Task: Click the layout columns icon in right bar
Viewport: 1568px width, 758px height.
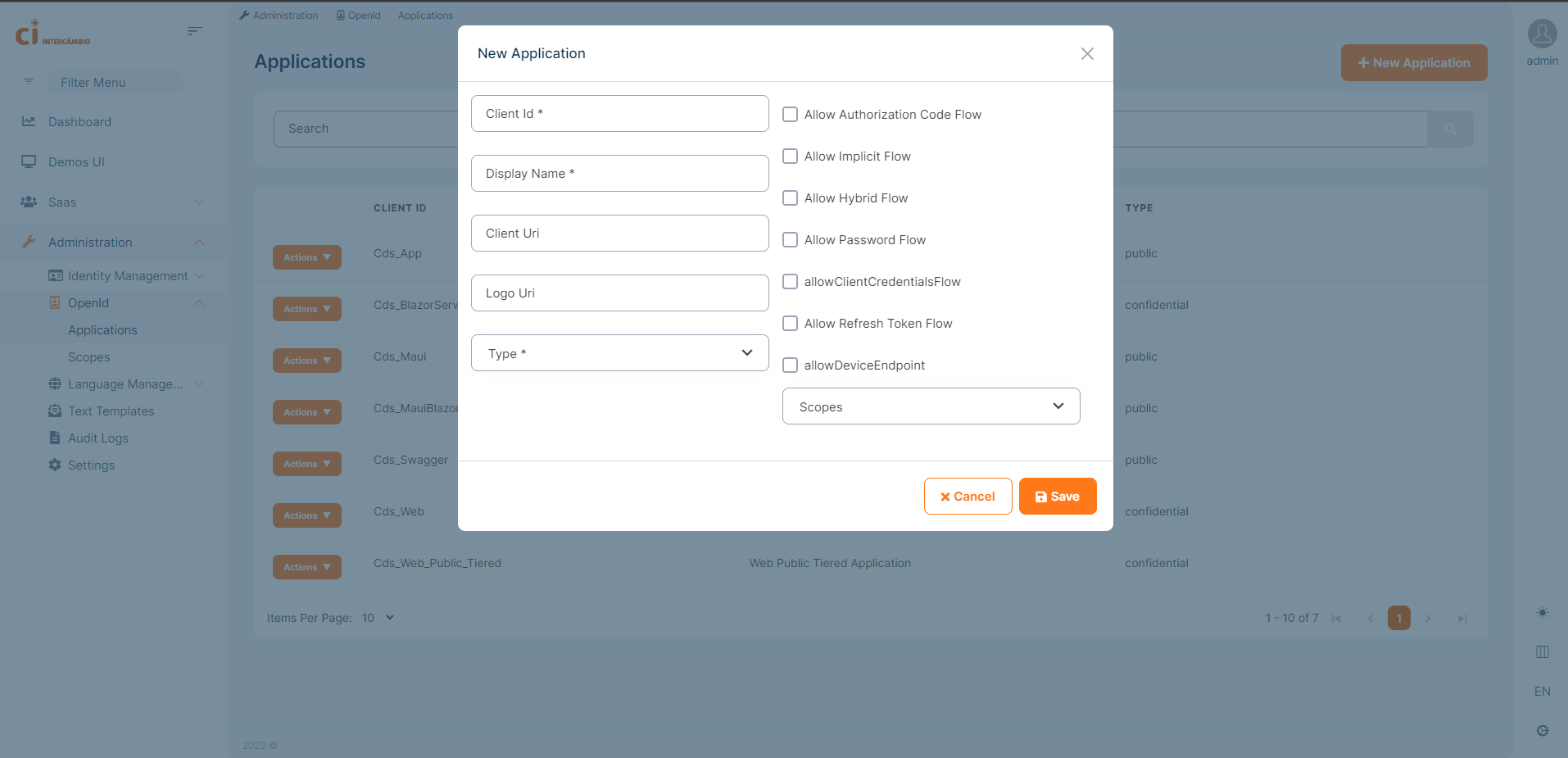Action: 1543,652
